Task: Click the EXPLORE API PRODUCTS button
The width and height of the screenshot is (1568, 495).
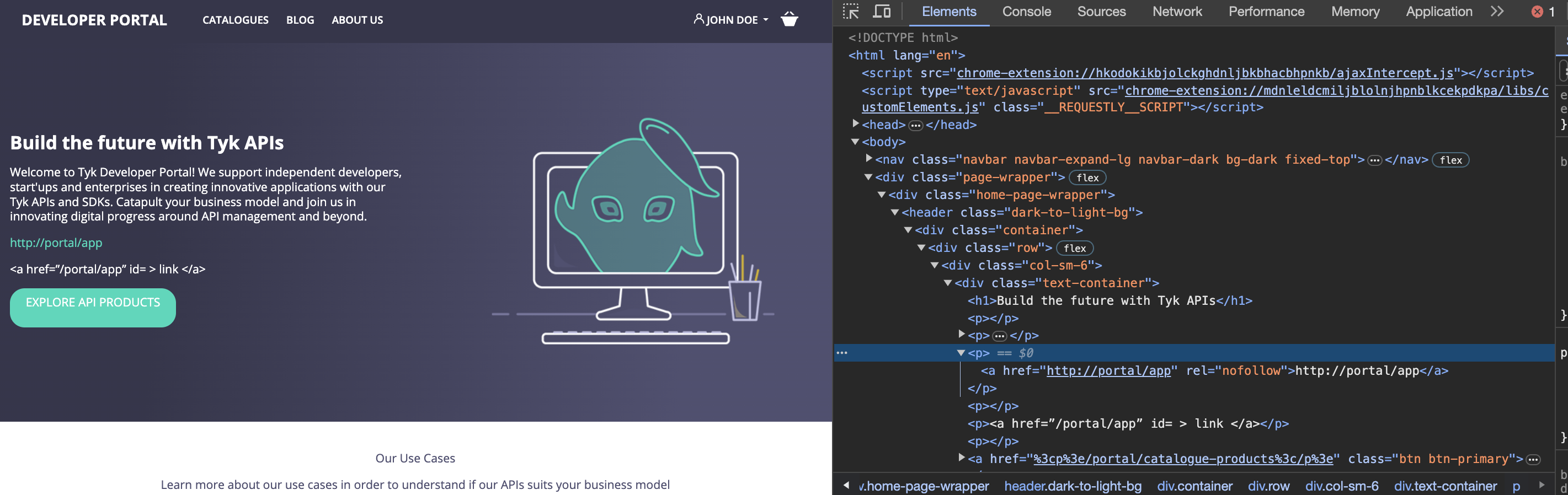Action: pos(93,308)
